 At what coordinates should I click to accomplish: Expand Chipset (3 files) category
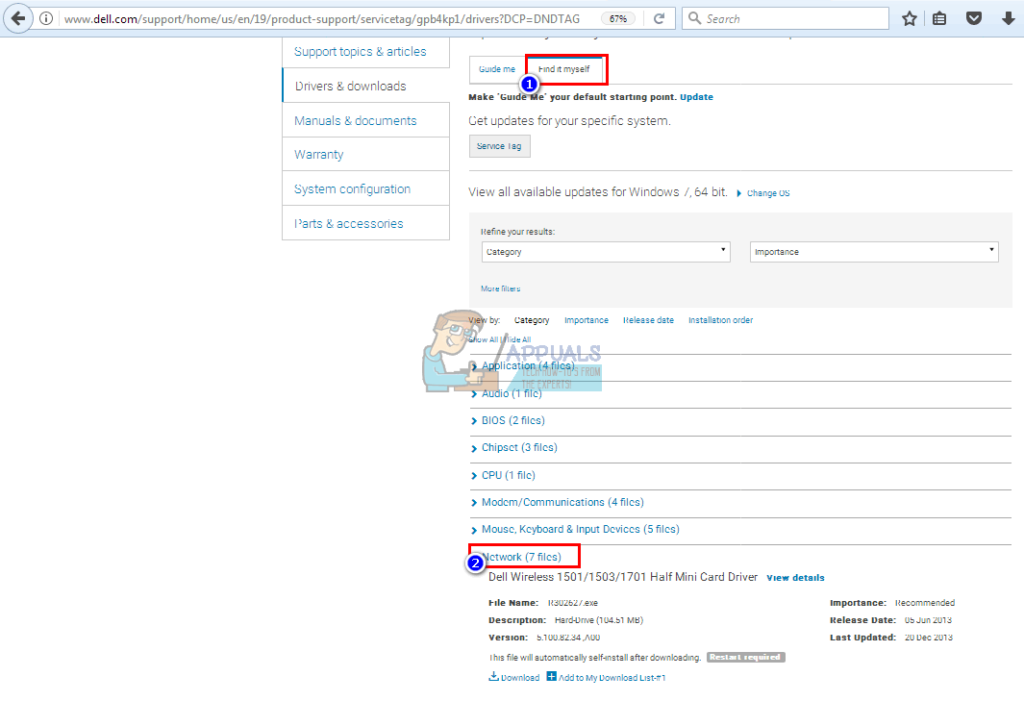point(519,448)
